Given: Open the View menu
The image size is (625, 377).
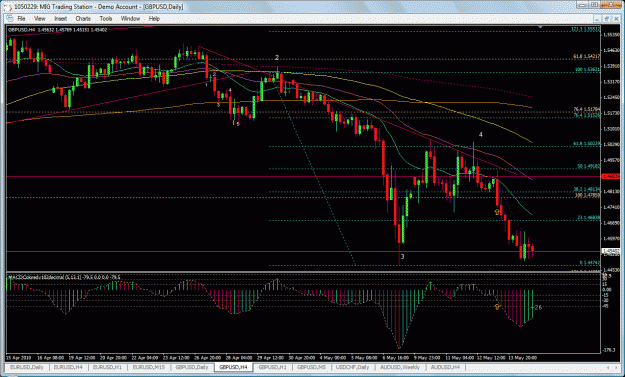Looking at the screenshot, I should 39,19.
